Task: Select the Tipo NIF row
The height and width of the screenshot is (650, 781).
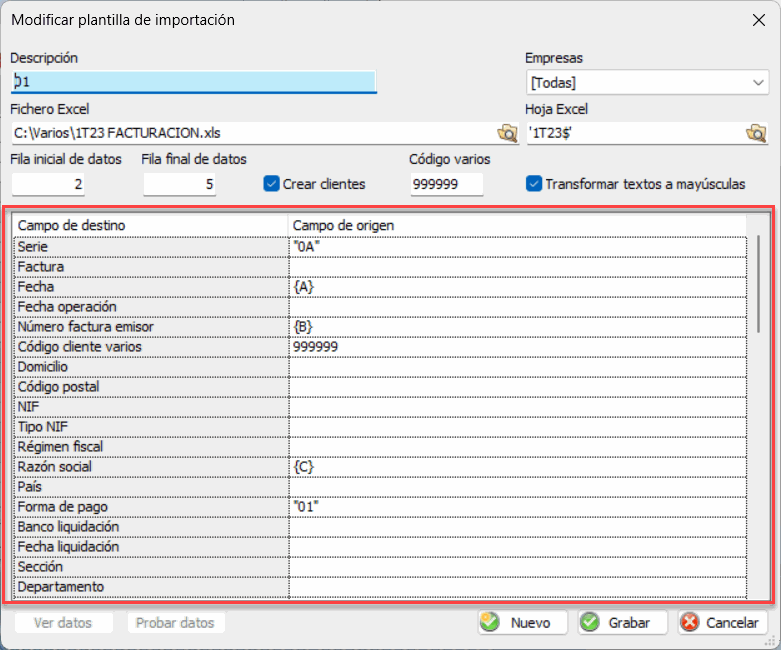Action: pos(151,427)
